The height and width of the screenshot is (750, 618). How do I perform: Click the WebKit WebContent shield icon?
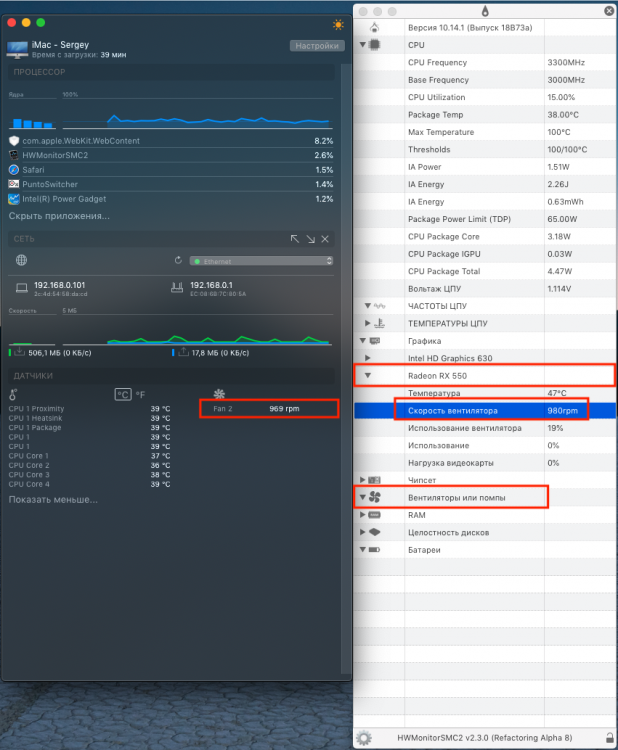14,141
